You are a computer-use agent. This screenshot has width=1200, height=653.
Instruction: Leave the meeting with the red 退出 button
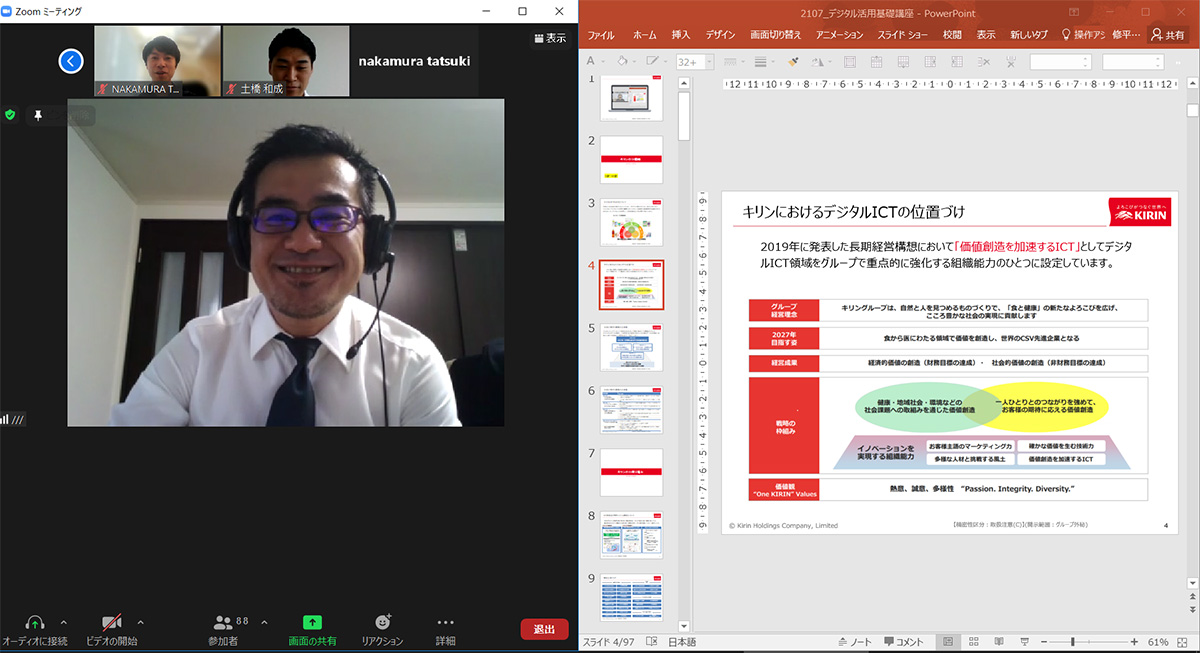(x=544, y=629)
